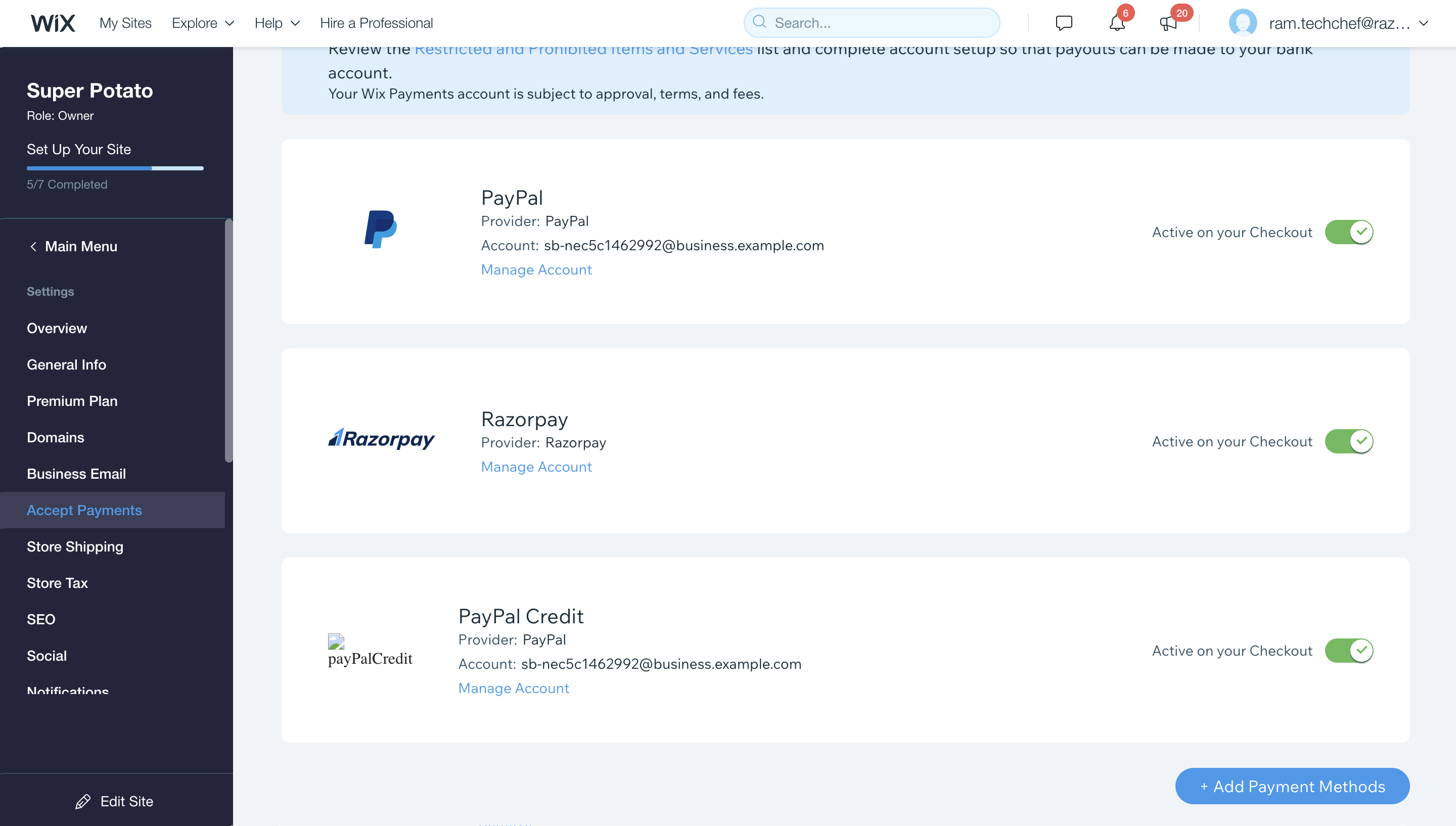Click the PayPal logo
Image resolution: width=1456 pixels, height=826 pixels.
pos(381,229)
